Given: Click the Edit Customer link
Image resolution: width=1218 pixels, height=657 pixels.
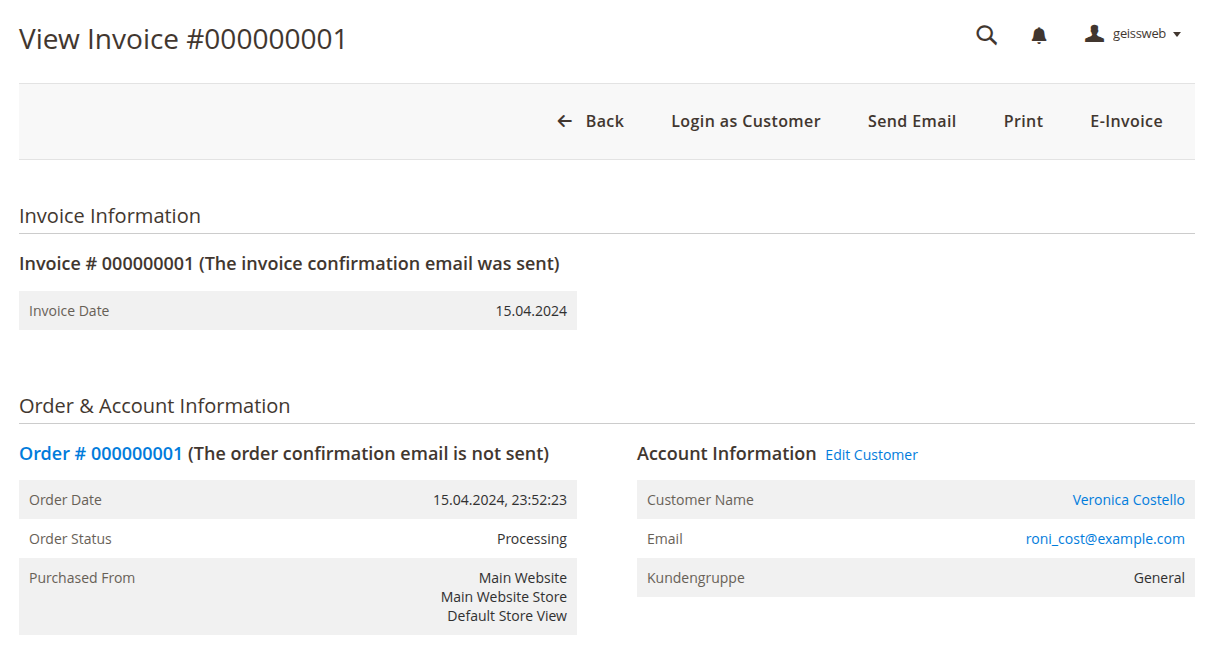Looking at the screenshot, I should coord(871,455).
